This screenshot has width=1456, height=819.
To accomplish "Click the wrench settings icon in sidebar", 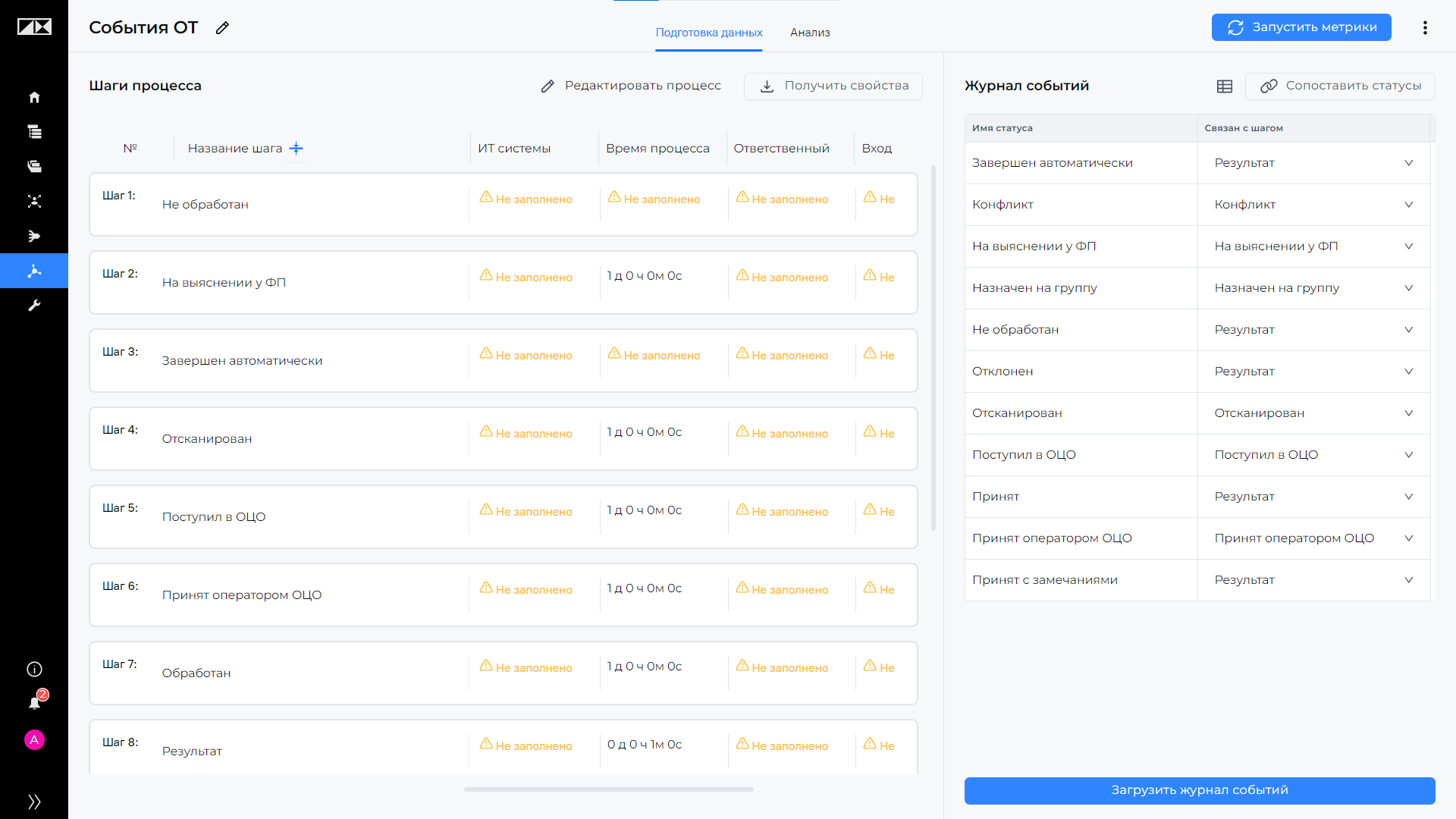I will pos(34,306).
